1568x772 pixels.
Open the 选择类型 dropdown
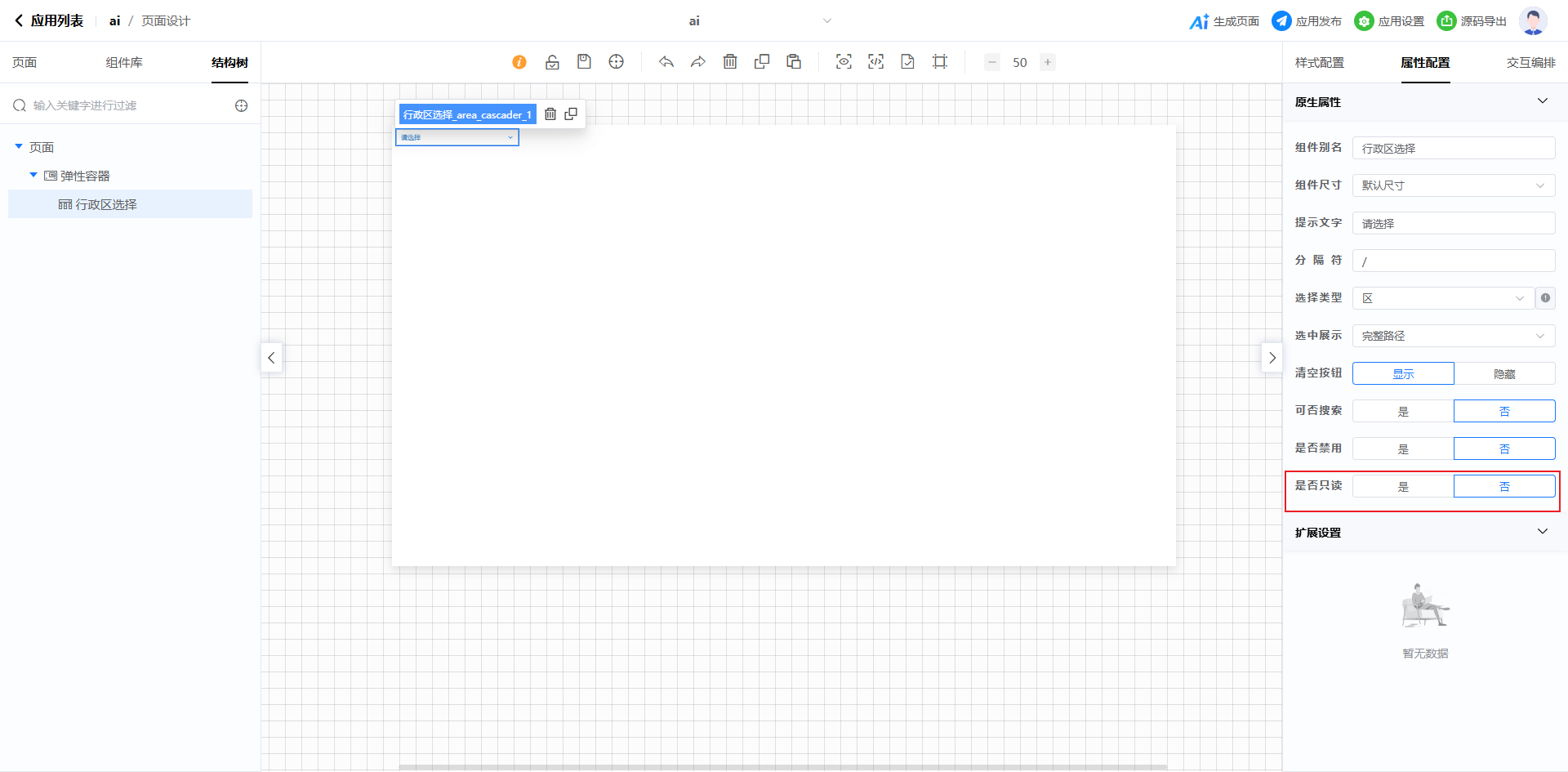1442,298
